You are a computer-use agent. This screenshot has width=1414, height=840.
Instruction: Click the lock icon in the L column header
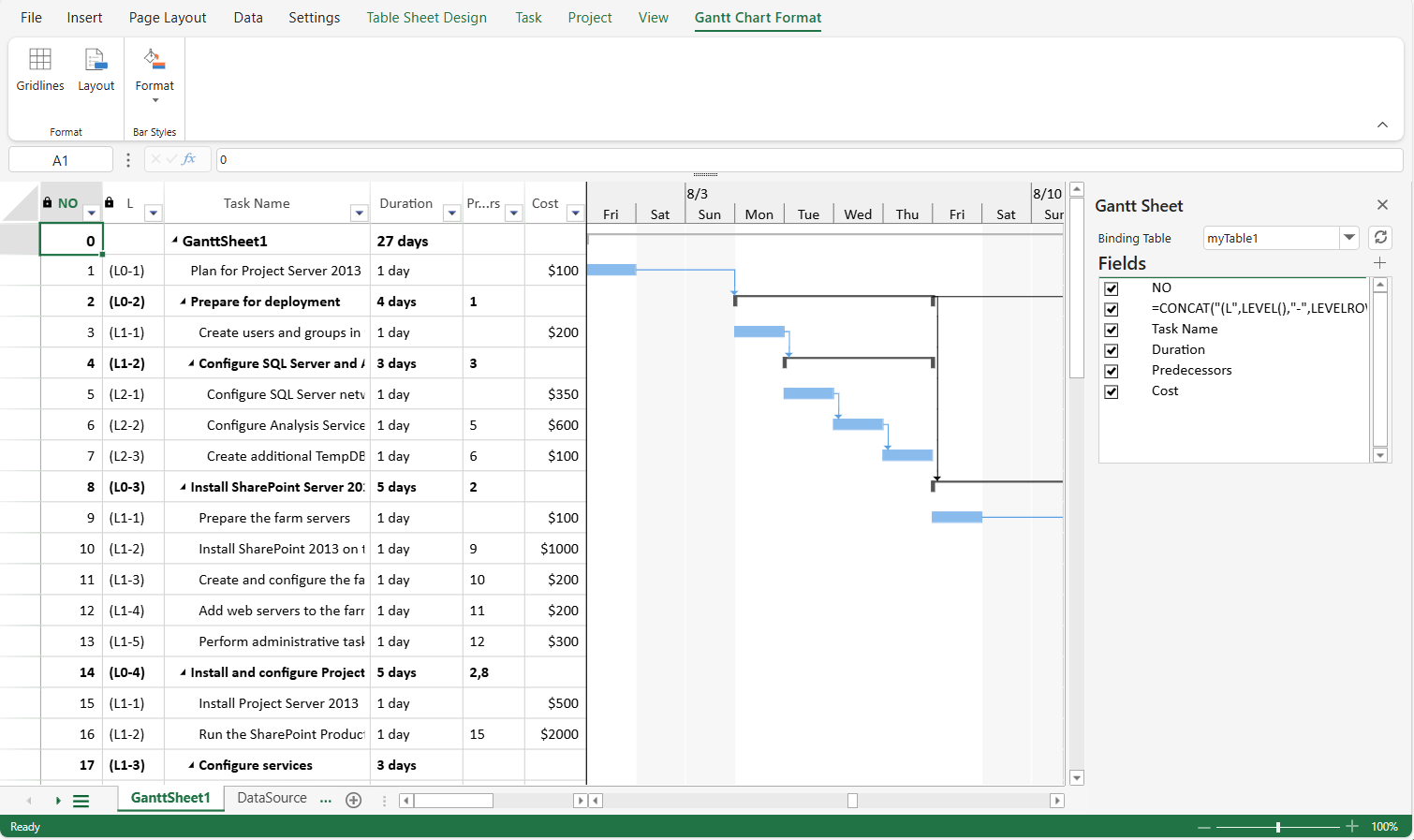click(110, 202)
